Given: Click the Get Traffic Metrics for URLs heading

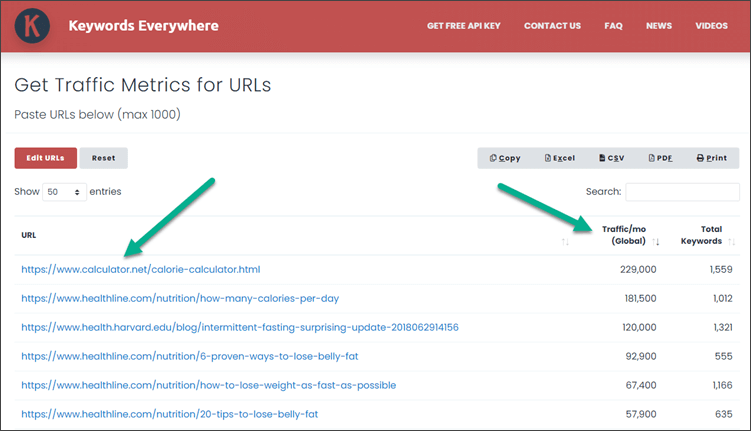Looking at the screenshot, I should coord(143,85).
